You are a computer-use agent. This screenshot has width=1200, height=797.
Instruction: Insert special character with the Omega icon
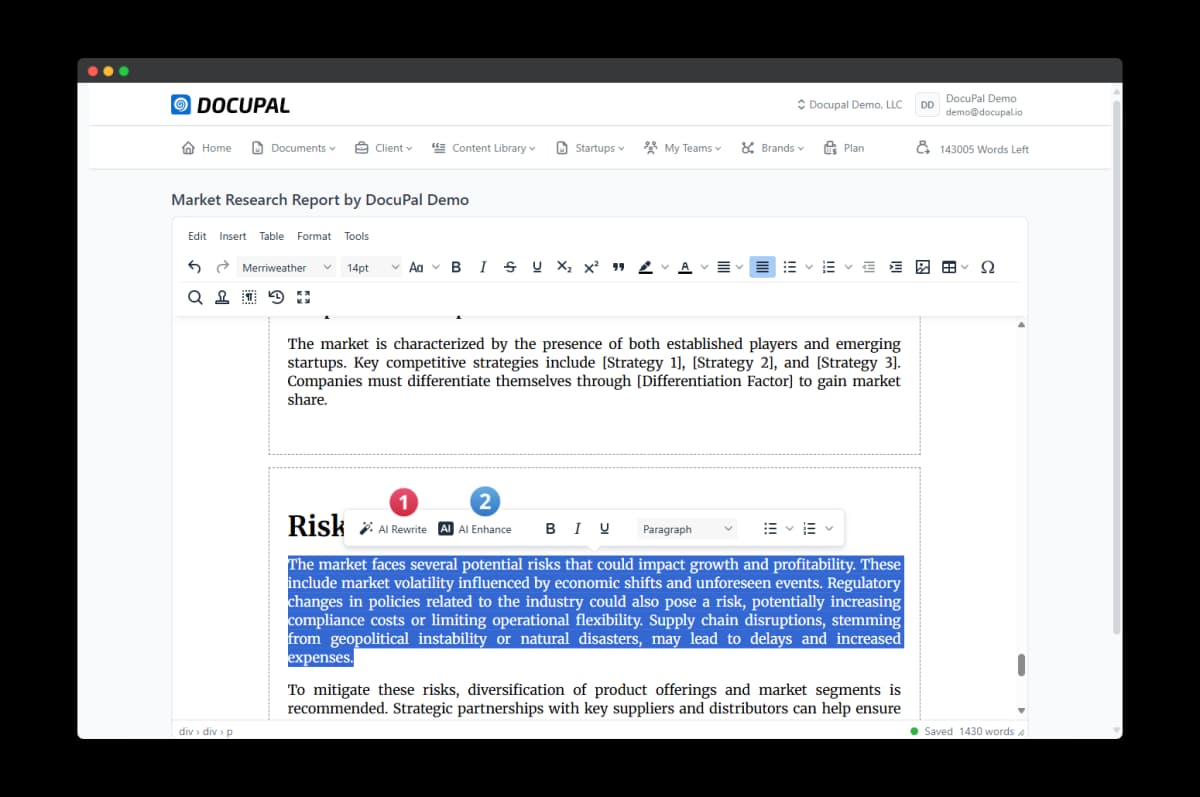click(x=987, y=267)
